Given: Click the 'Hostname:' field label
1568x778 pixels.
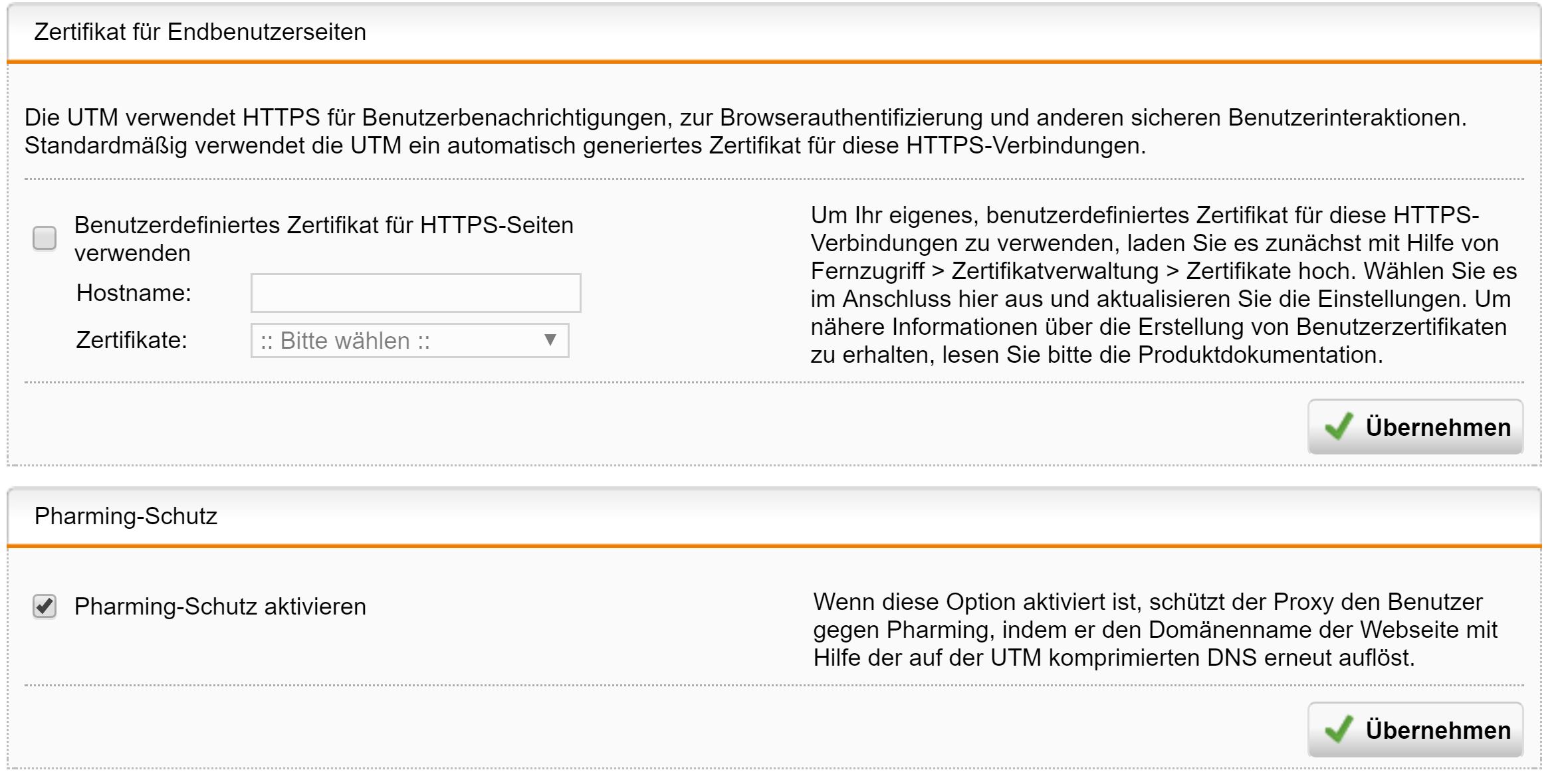Looking at the screenshot, I should click(134, 293).
